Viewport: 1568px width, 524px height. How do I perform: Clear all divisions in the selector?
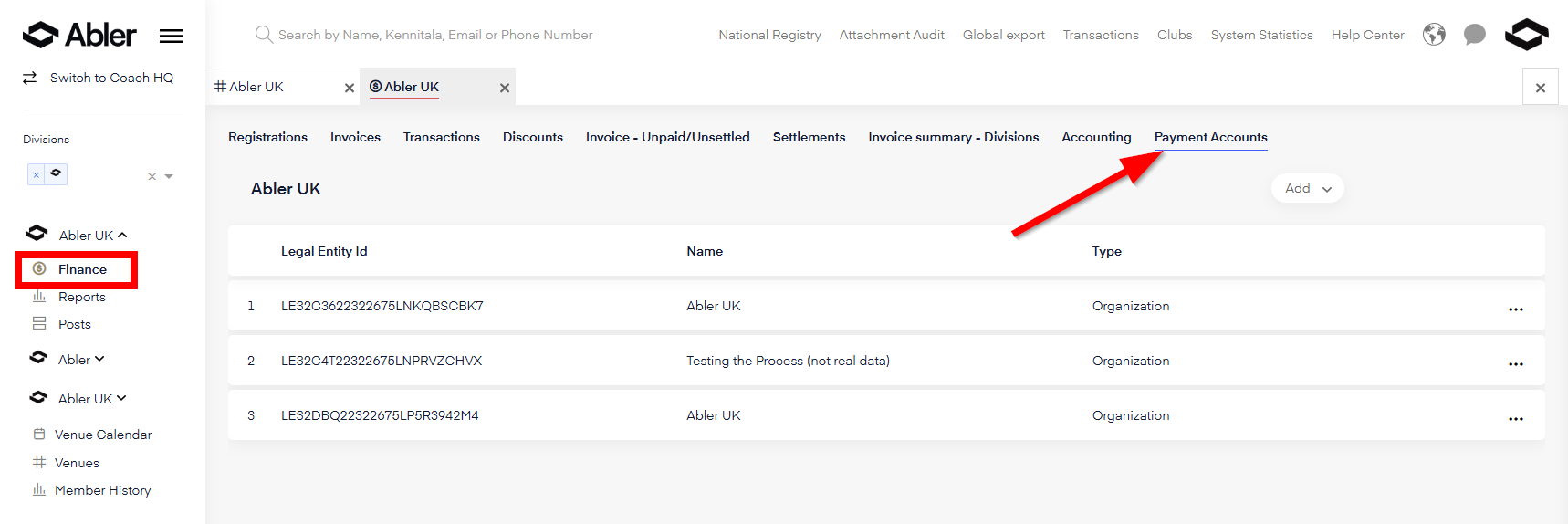pyautogui.click(x=152, y=176)
